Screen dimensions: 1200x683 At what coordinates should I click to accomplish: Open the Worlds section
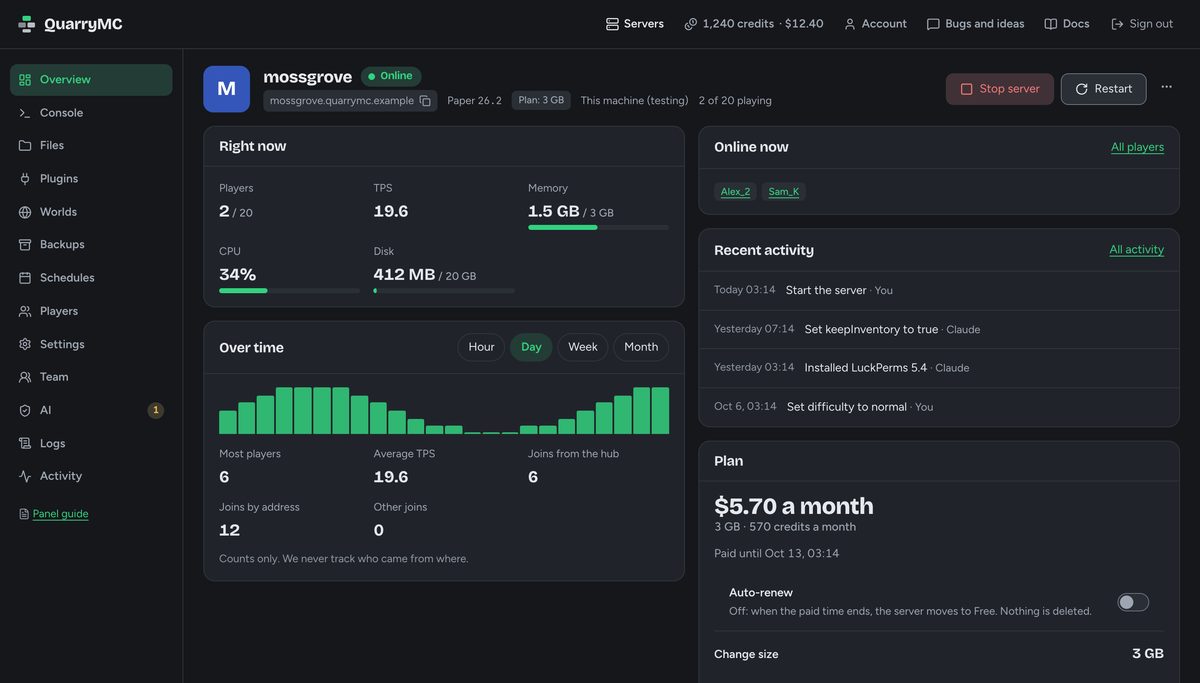pos(91,212)
